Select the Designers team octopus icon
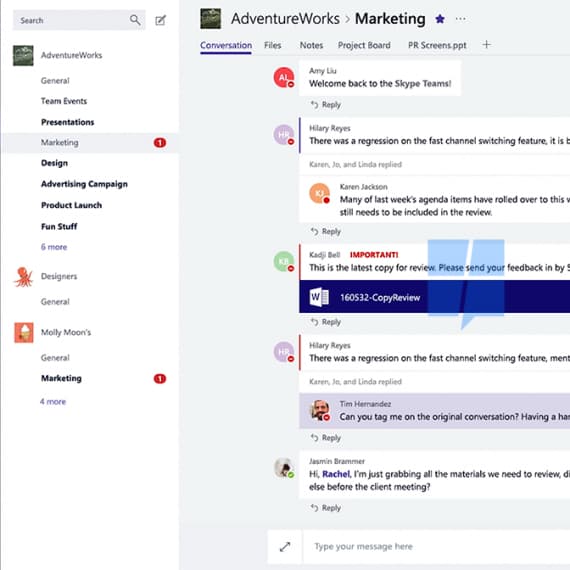This screenshot has height=570, width=570. click(x=24, y=277)
